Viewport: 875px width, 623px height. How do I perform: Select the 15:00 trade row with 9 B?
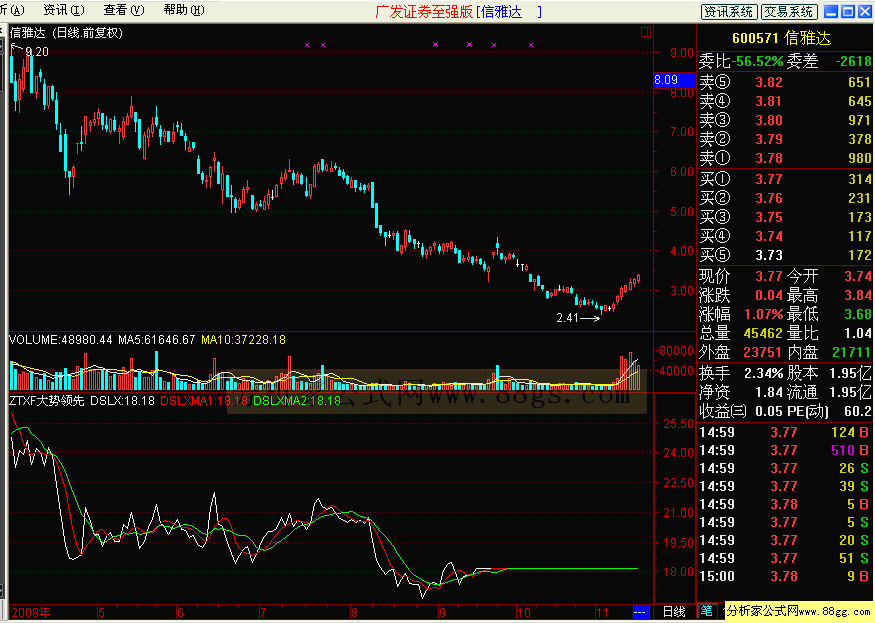[785, 576]
